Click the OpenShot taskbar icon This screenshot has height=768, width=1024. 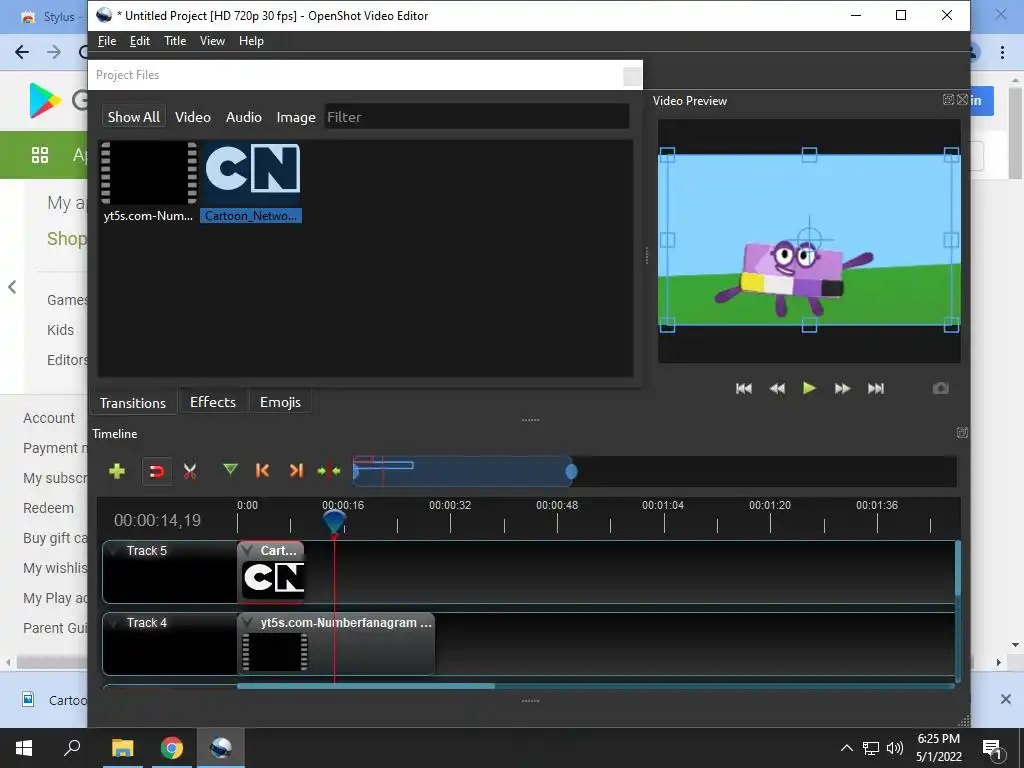(x=221, y=748)
